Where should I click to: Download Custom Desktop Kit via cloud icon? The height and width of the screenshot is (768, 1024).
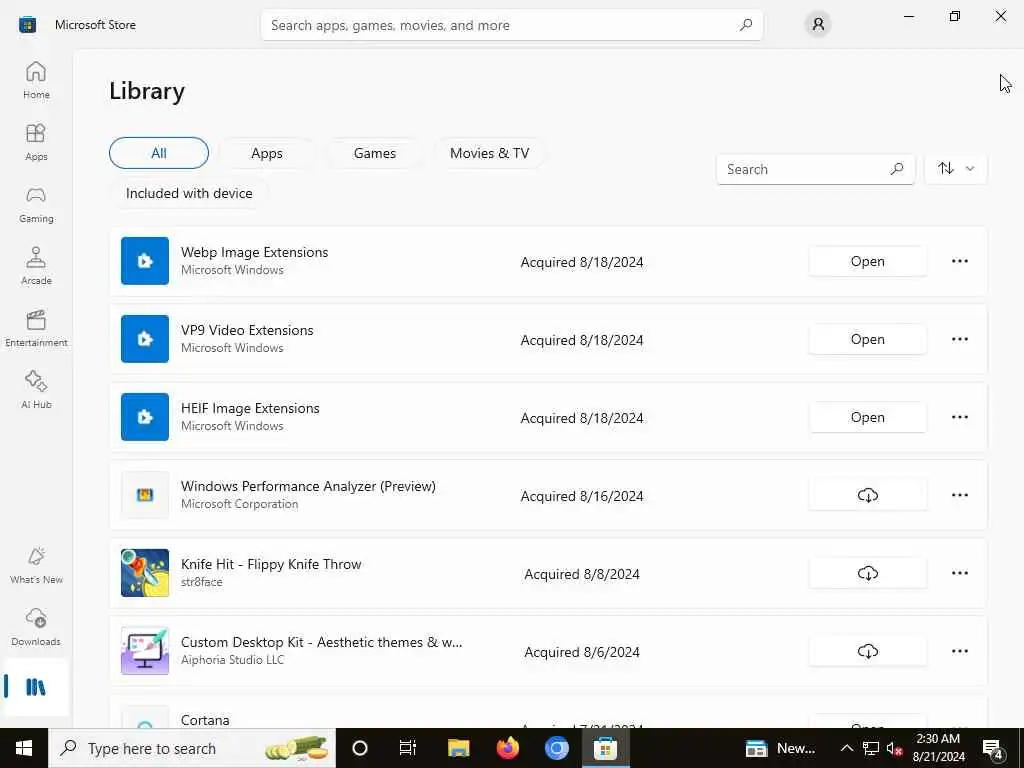[x=867, y=651]
